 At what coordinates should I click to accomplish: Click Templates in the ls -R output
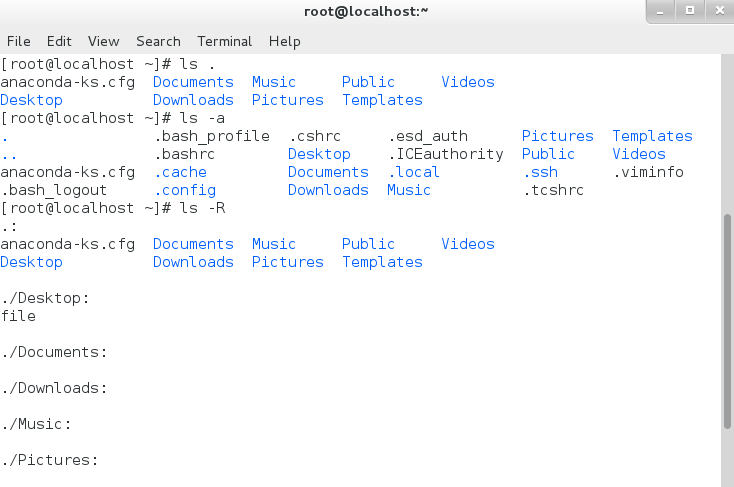pos(382,262)
